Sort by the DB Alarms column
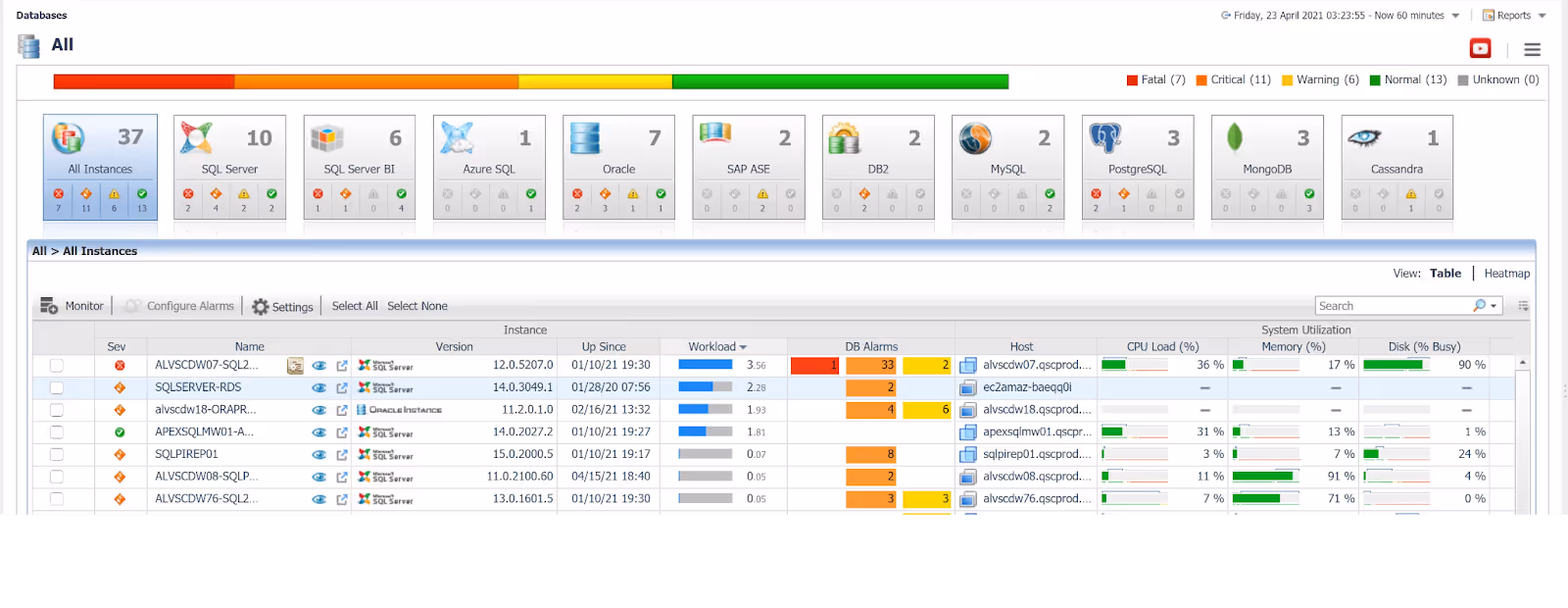1568x608 pixels. (x=871, y=347)
